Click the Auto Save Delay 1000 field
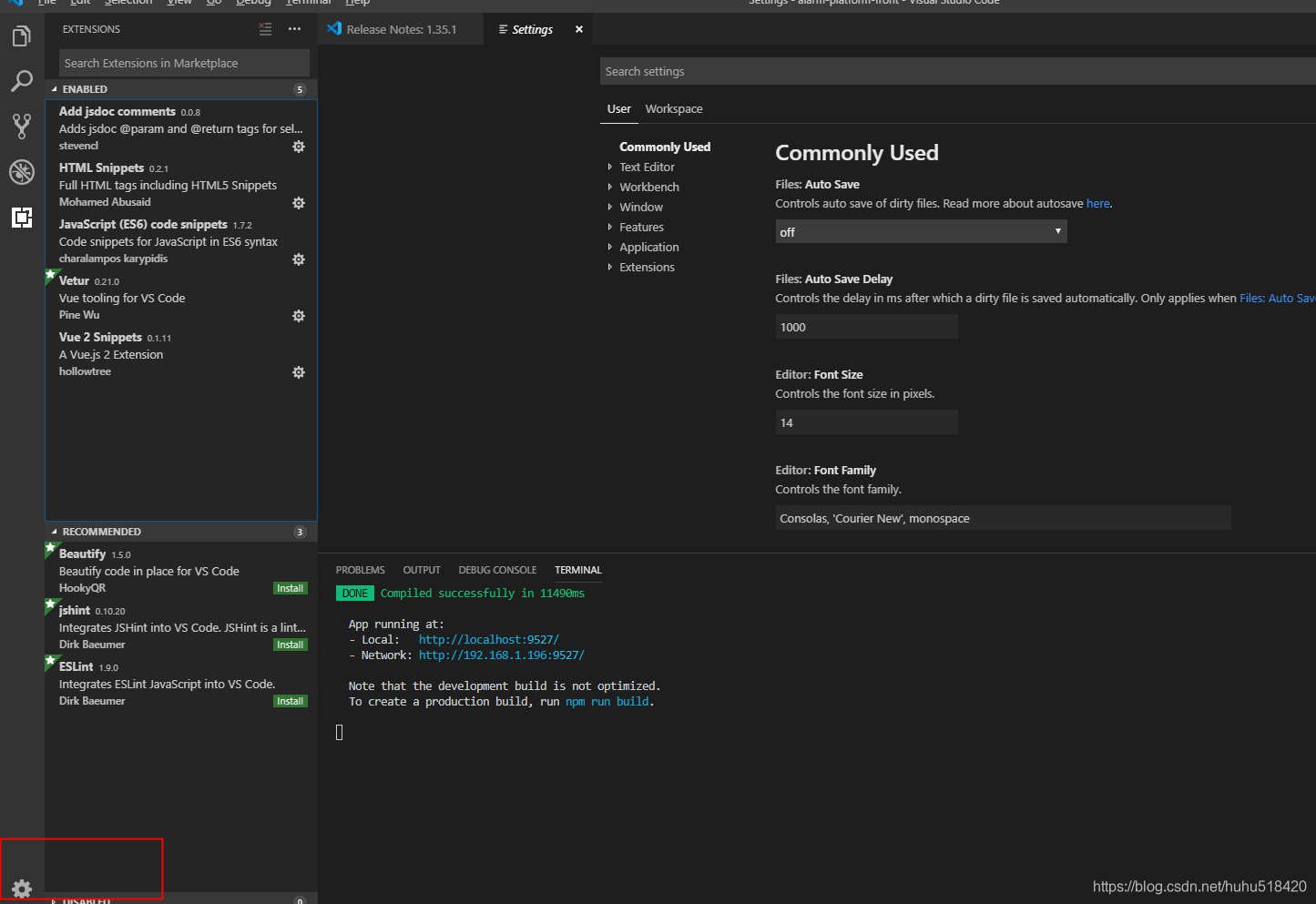This screenshot has height=904, width=1316. coord(866,327)
